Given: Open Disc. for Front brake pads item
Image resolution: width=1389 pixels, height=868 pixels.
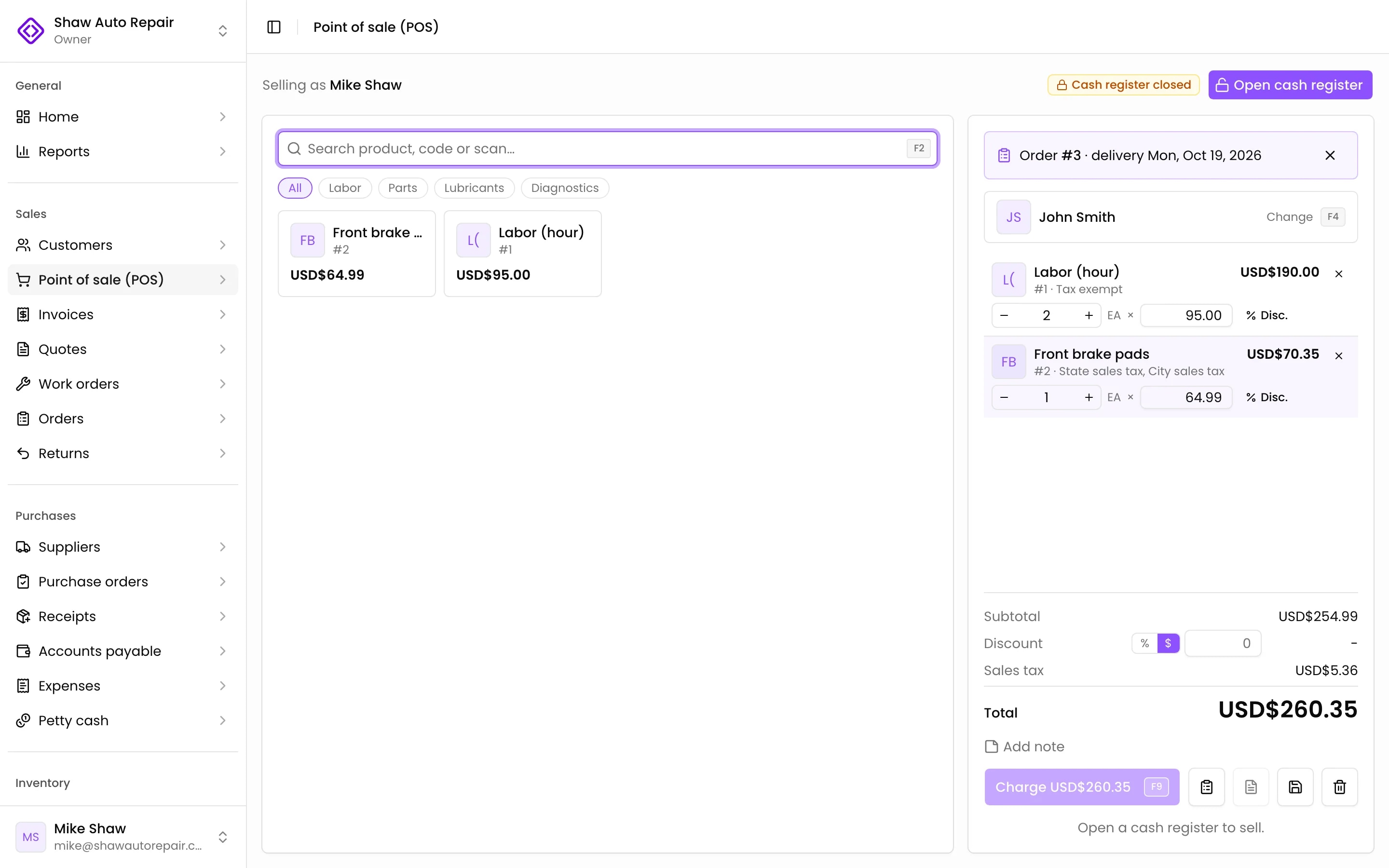Looking at the screenshot, I should click(1267, 397).
